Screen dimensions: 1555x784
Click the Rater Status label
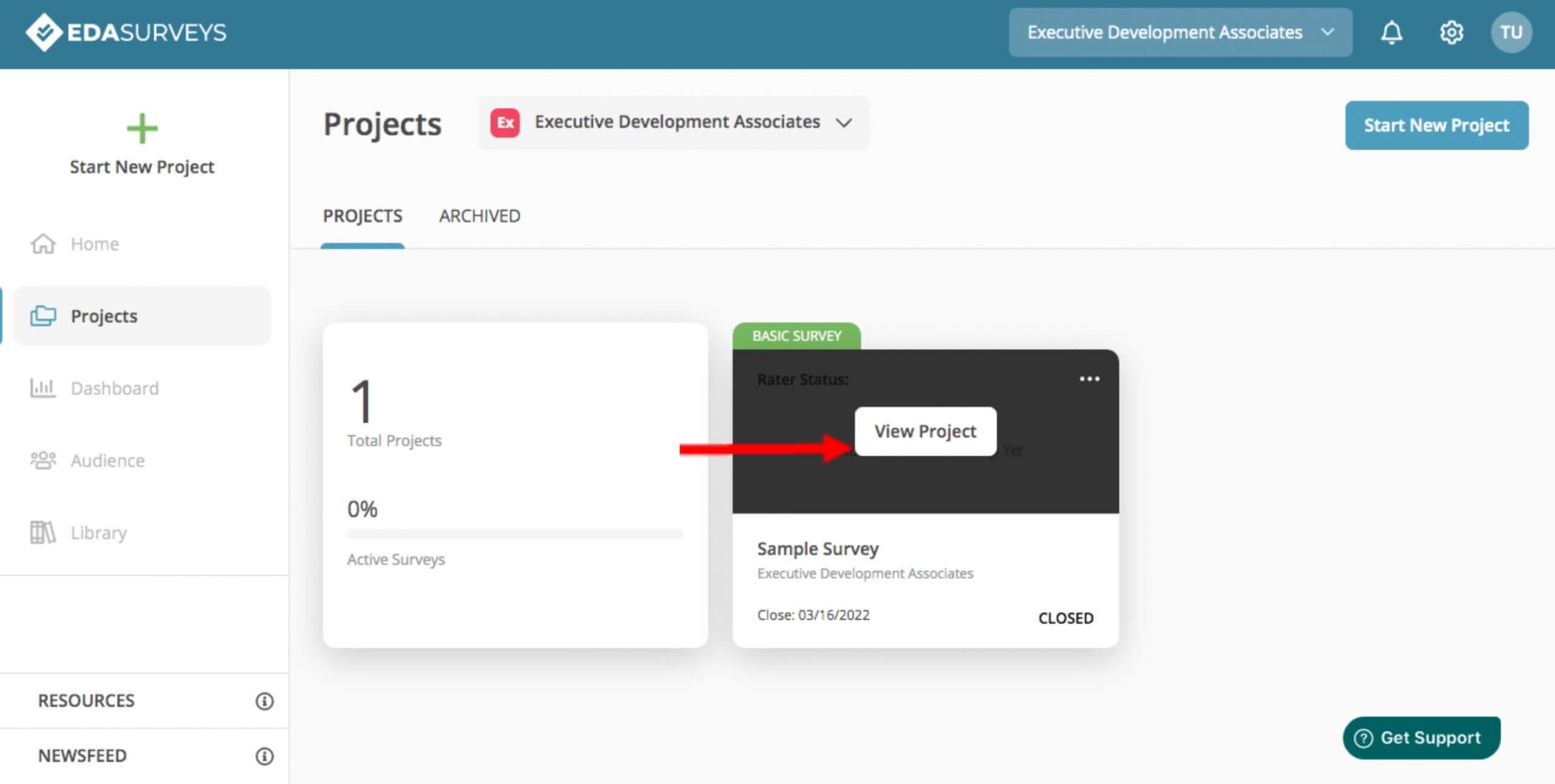[802, 380]
